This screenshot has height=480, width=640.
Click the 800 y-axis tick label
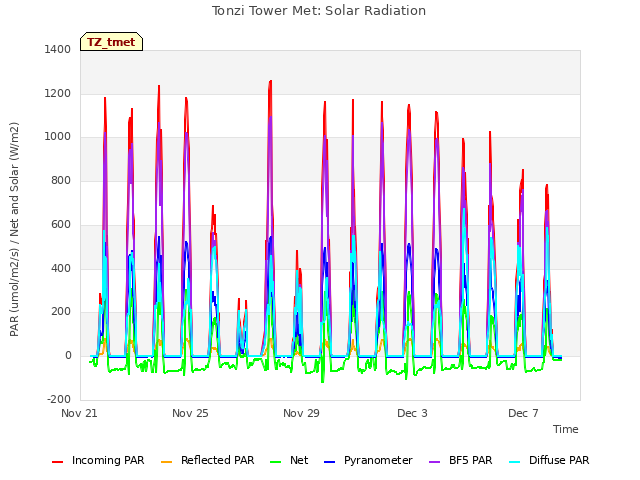click(x=61, y=180)
